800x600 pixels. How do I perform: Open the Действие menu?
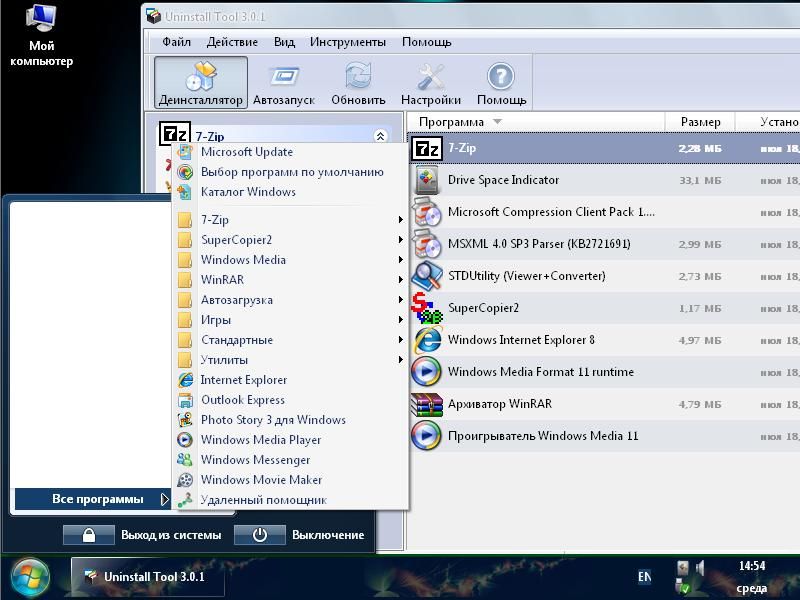pos(232,42)
